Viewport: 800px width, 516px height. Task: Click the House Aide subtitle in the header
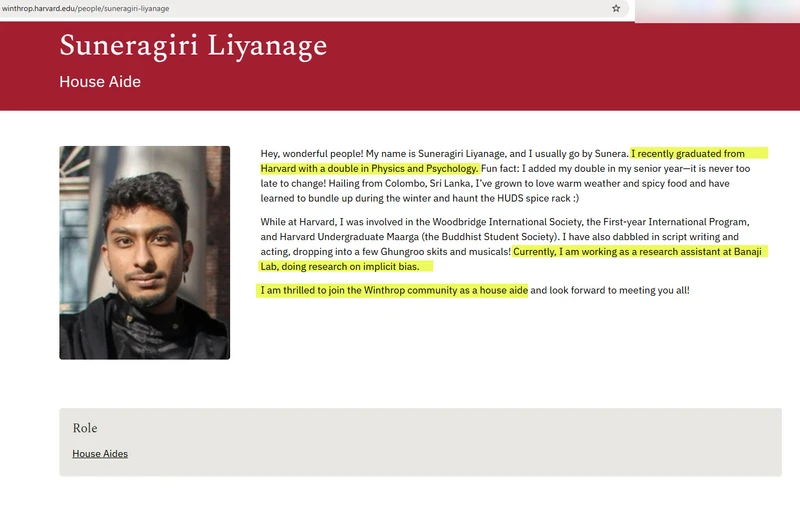100,82
